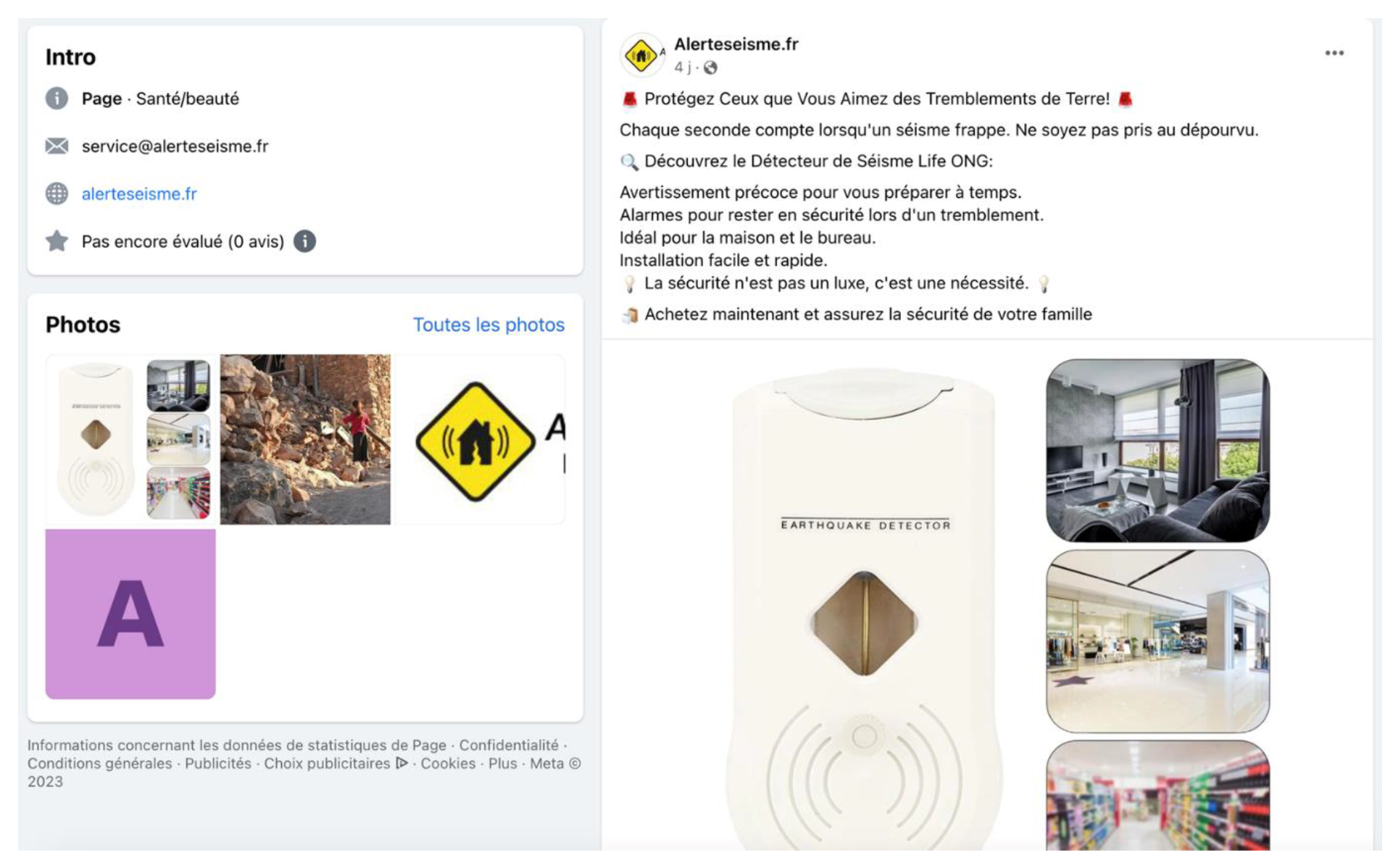Click the Alerteseisme.fr page name on post
Screen dimensions: 1393x868
coord(736,44)
